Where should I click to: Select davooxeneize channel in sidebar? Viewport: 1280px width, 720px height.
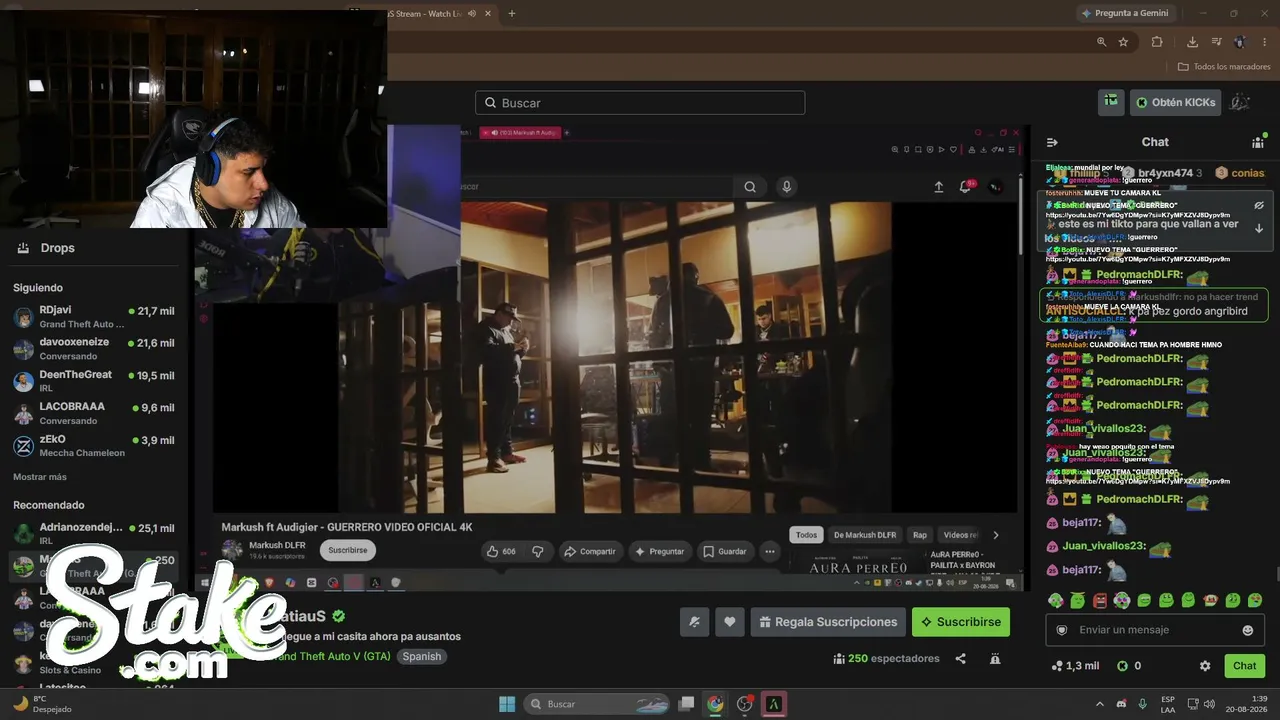point(95,349)
